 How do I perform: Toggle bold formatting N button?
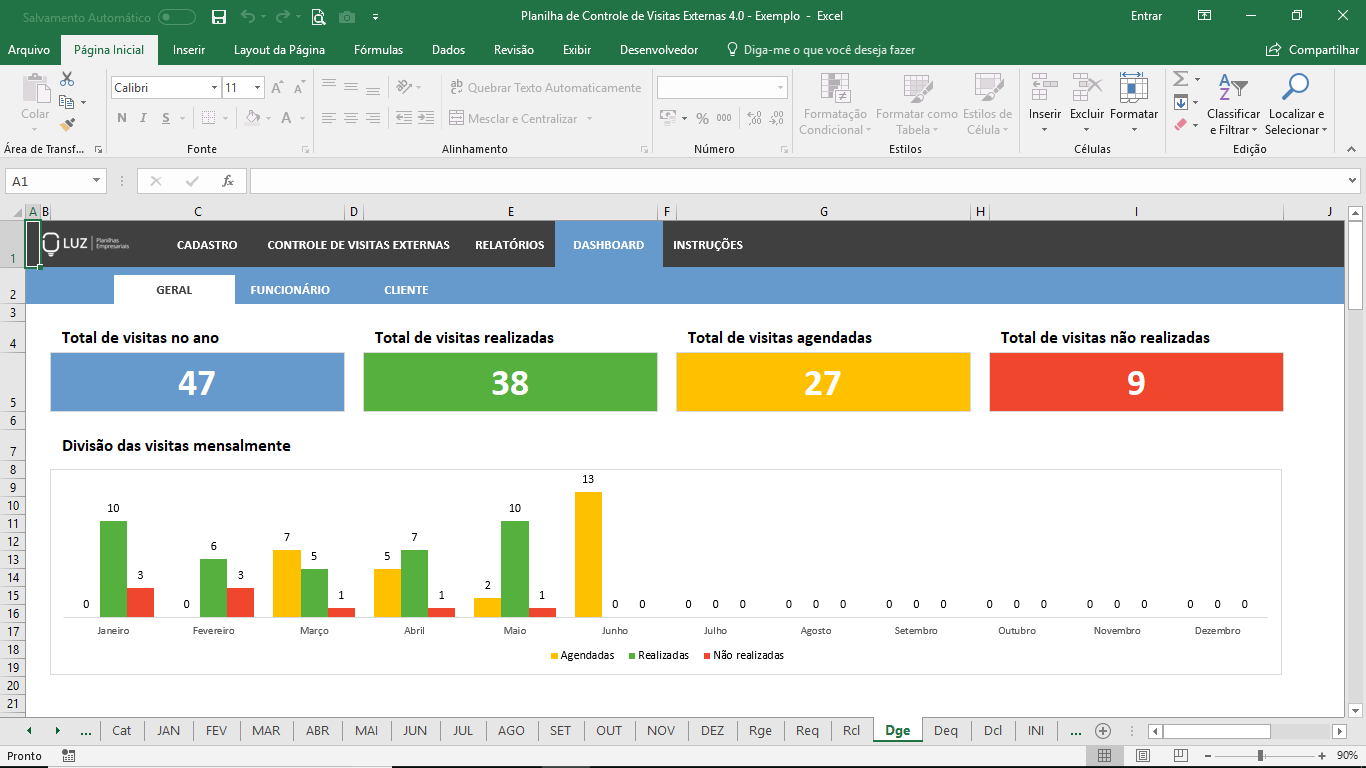pyautogui.click(x=122, y=118)
